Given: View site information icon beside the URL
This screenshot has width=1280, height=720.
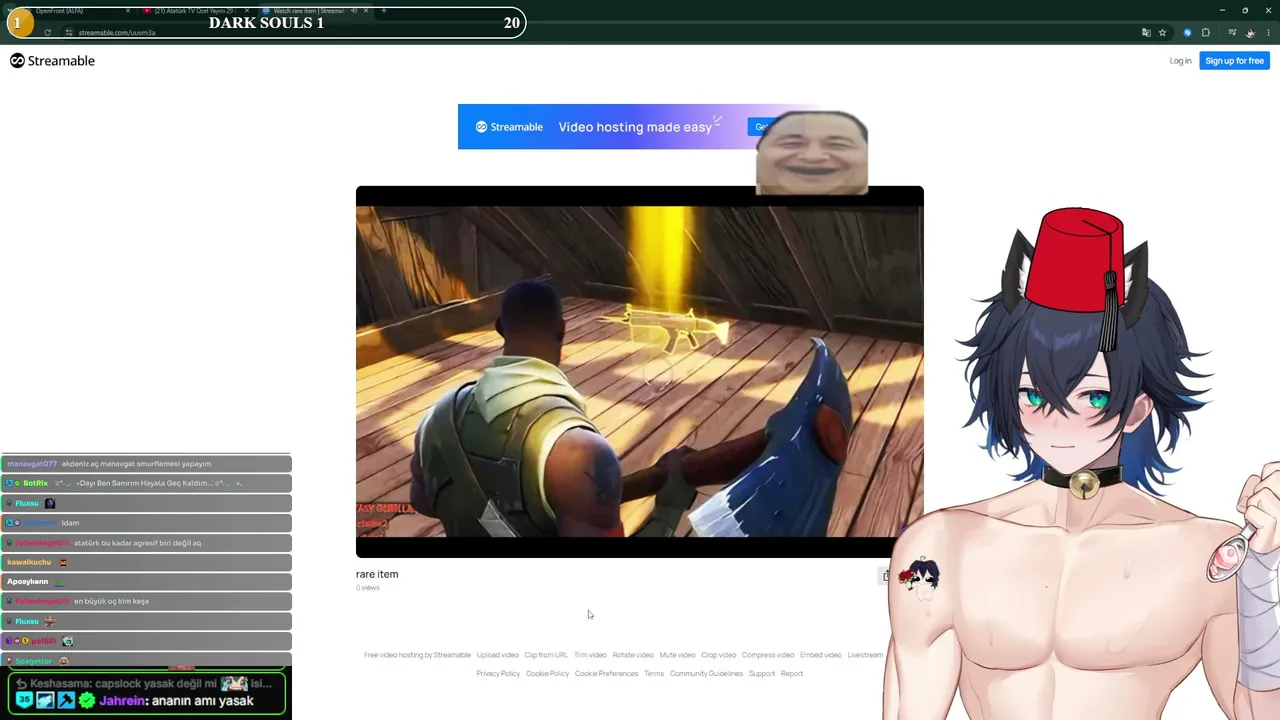Looking at the screenshot, I should coord(69,33).
